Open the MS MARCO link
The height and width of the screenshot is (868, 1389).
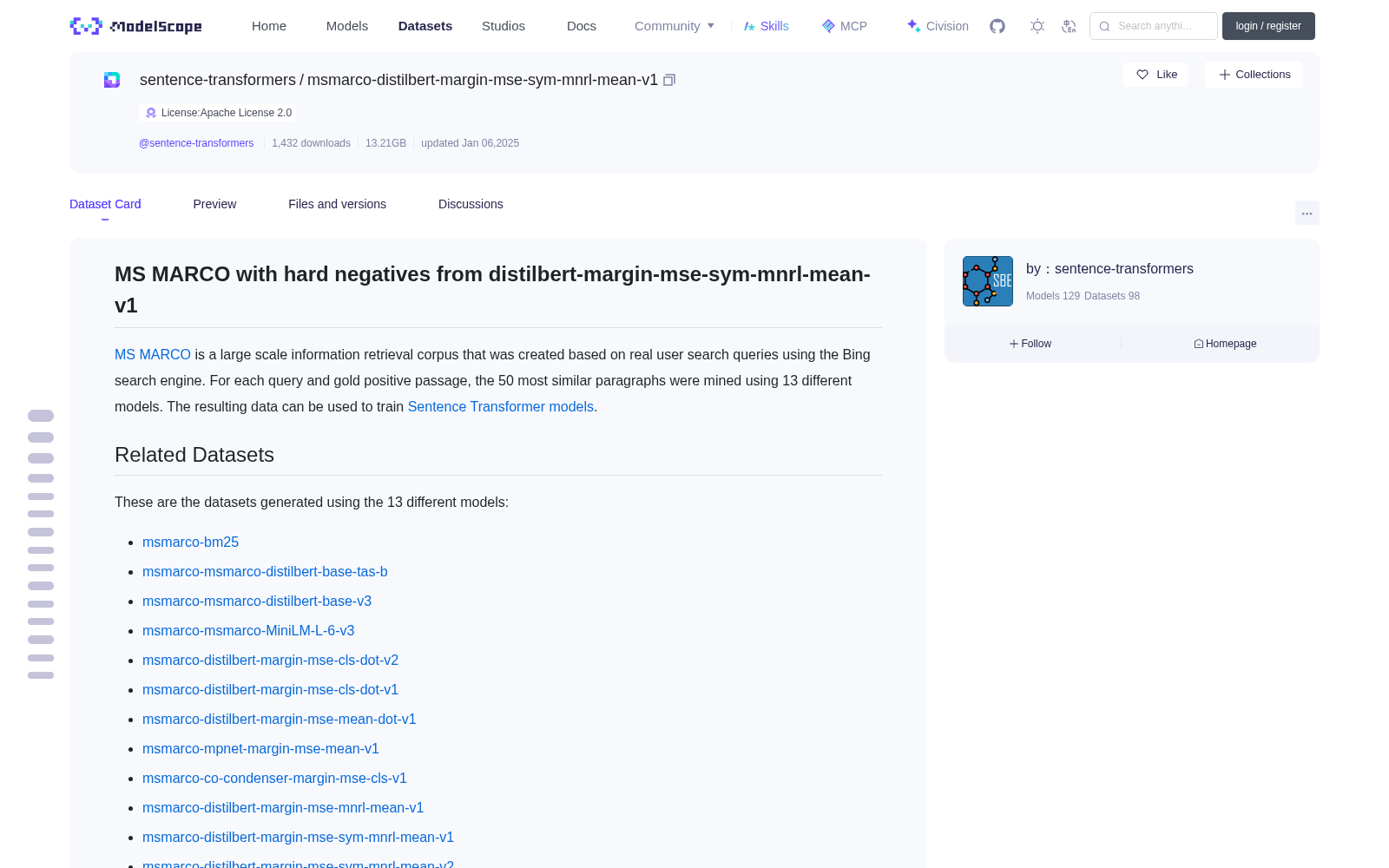[x=153, y=354]
